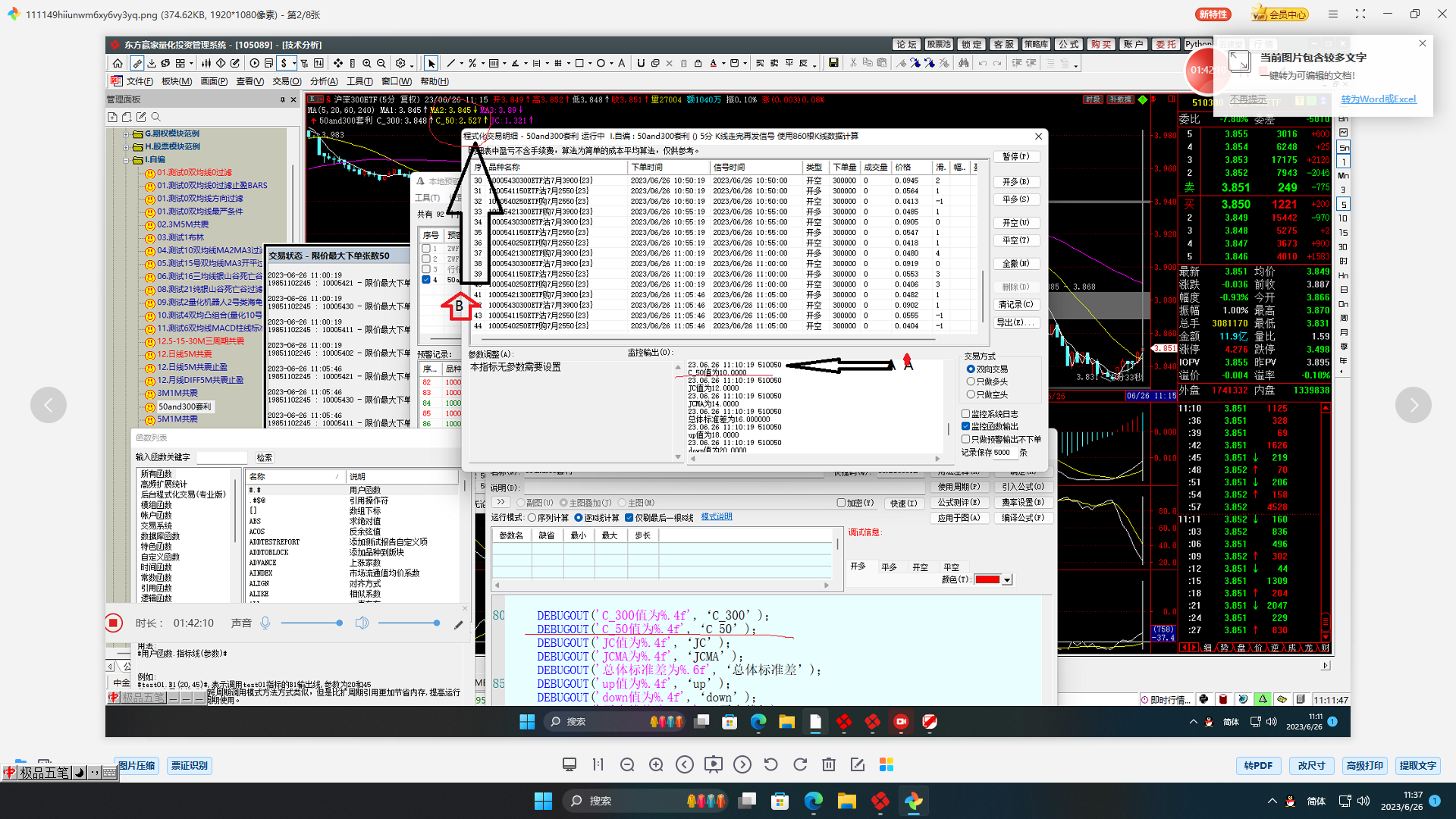The height and width of the screenshot is (819, 1456).
Task: Click the 提取文字 button in the viewer
Action: pyautogui.click(x=1417, y=766)
